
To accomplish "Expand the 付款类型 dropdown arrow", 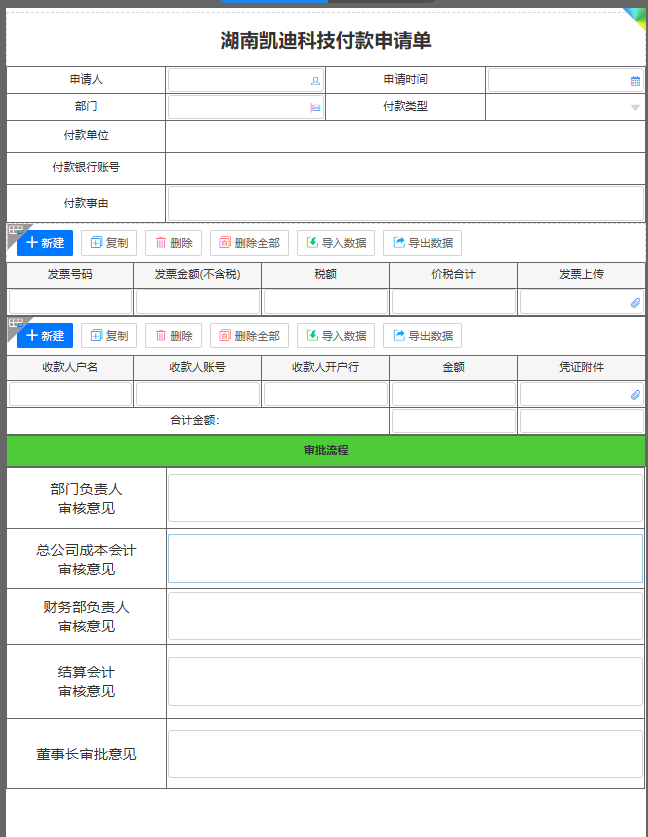I will point(635,108).
